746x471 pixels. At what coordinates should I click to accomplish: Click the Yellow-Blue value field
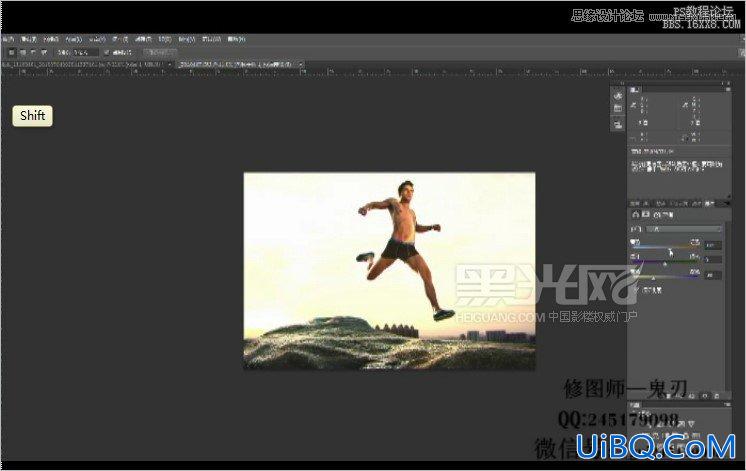point(713,275)
